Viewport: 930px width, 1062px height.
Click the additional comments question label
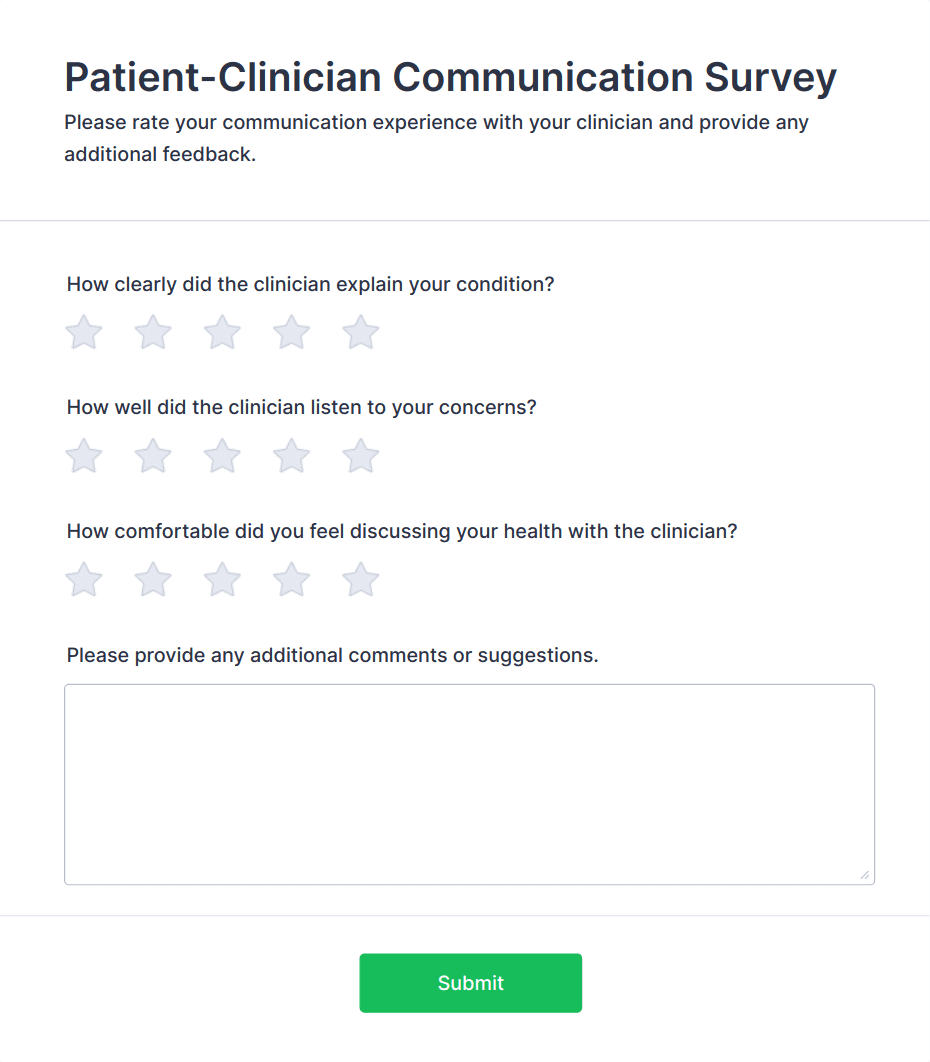coord(332,656)
